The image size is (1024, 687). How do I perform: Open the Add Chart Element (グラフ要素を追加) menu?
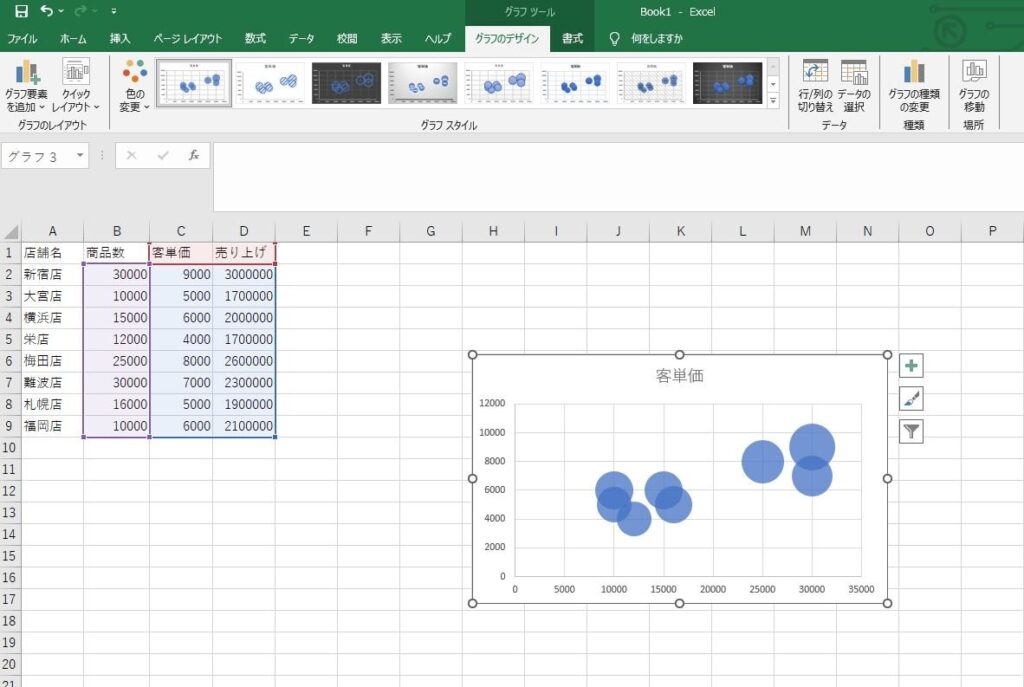[x=26, y=86]
